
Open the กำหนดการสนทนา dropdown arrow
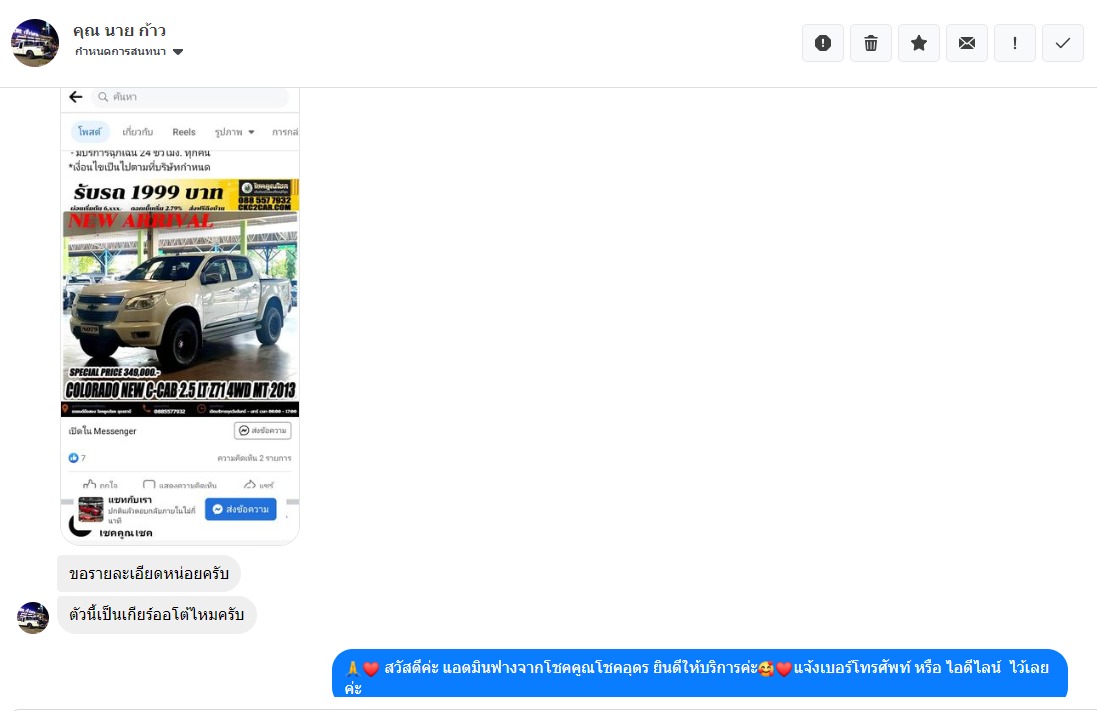coord(178,52)
